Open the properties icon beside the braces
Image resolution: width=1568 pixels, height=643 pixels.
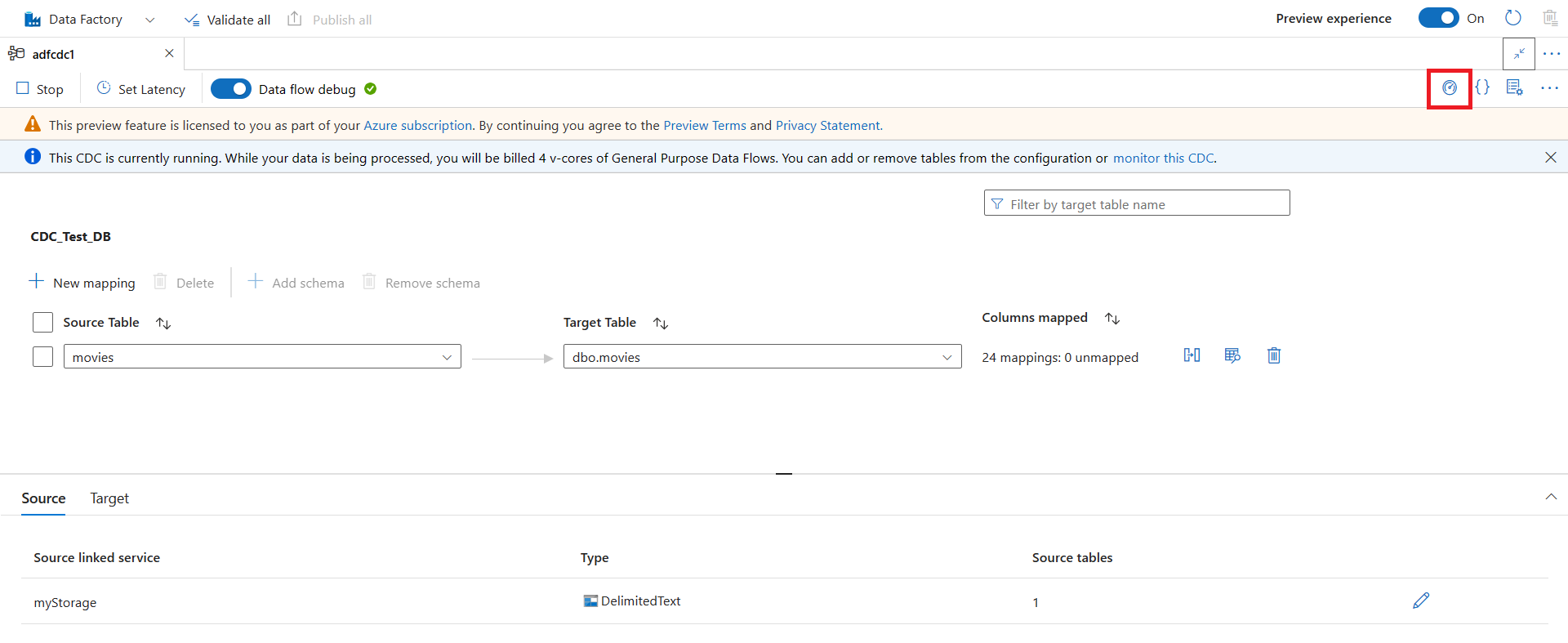tap(1514, 88)
